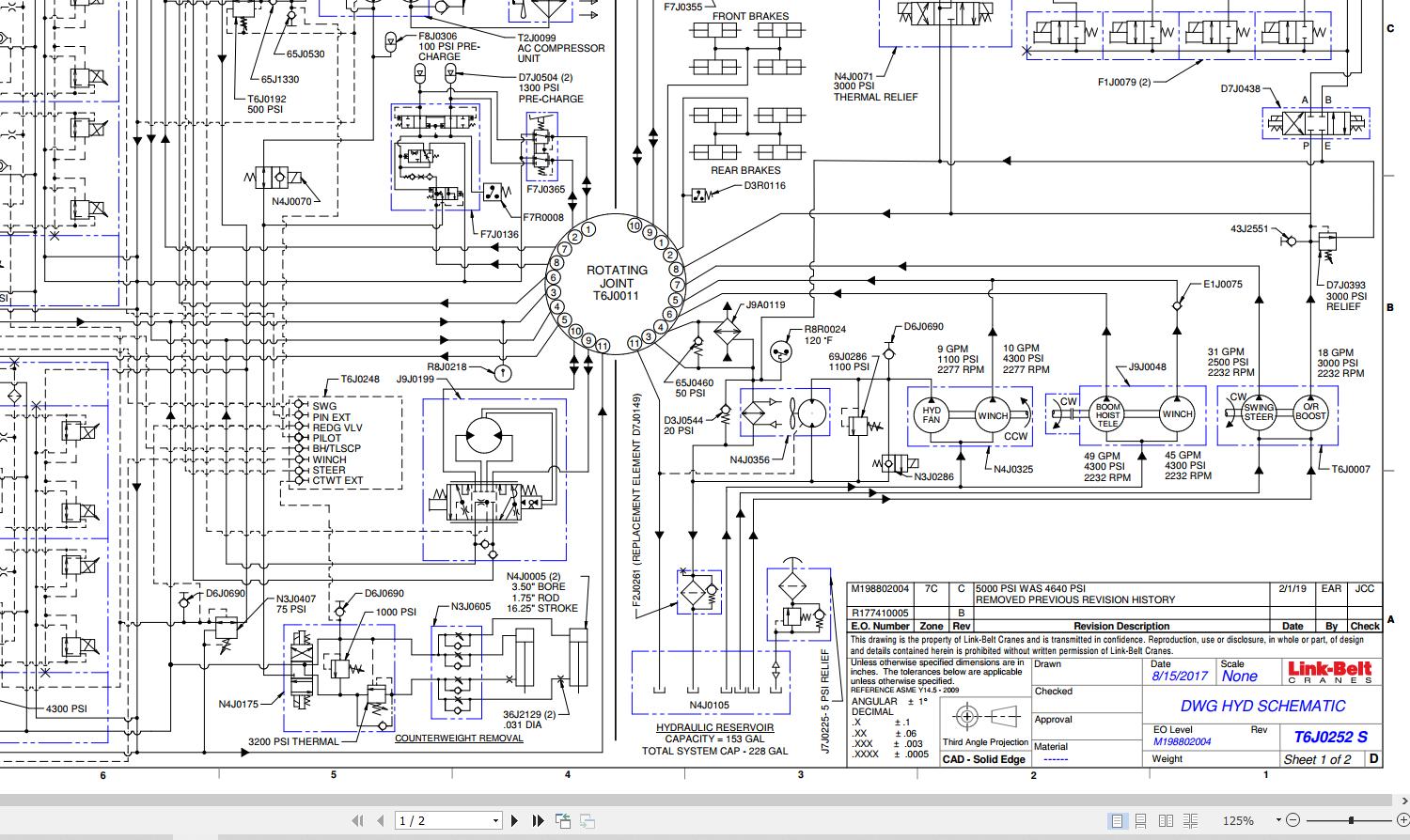Enable single page view mode
The height and width of the screenshot is (840, 1410).
coord(1117,820)
